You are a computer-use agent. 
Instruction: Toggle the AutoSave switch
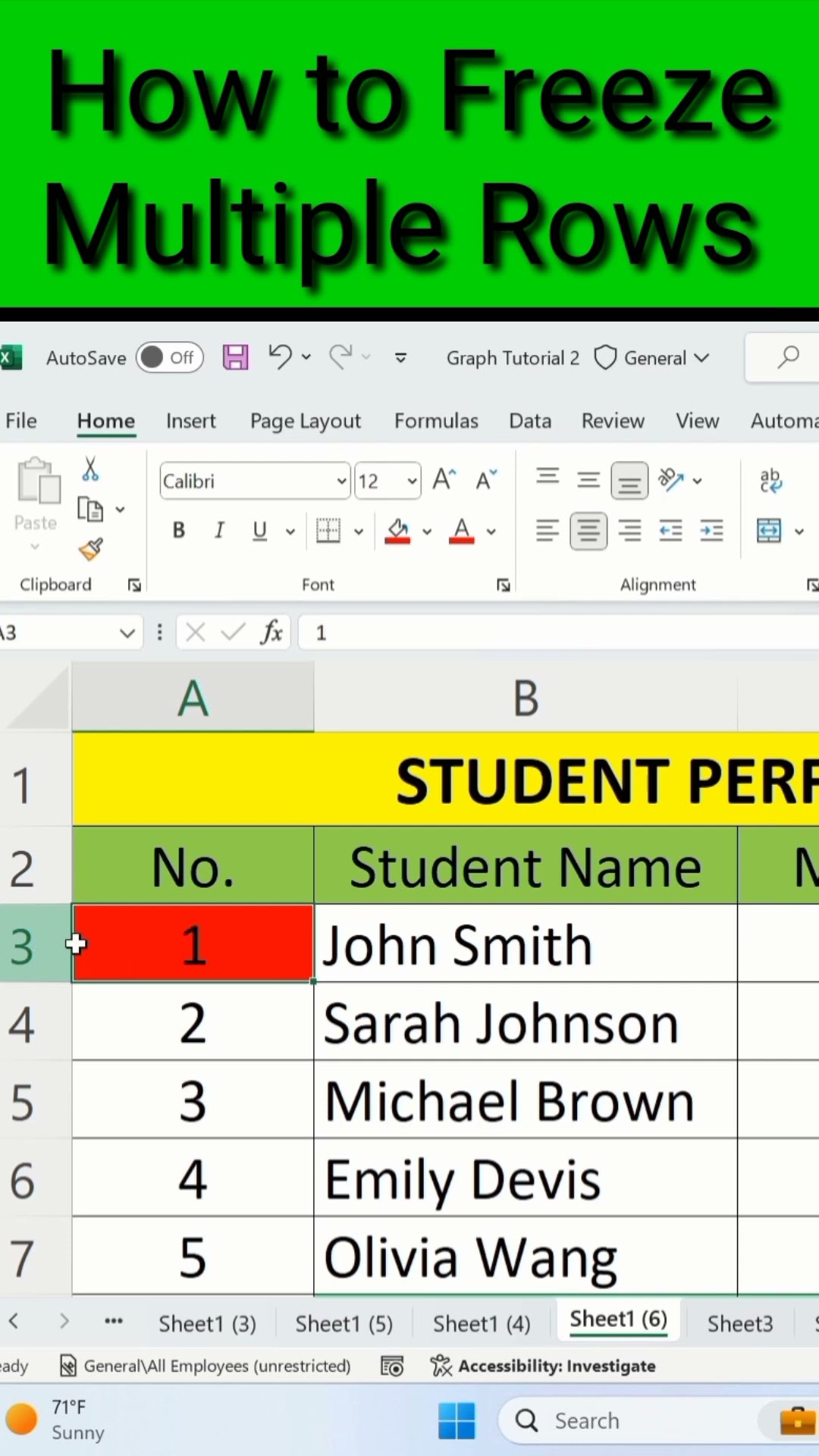(170, 357)
